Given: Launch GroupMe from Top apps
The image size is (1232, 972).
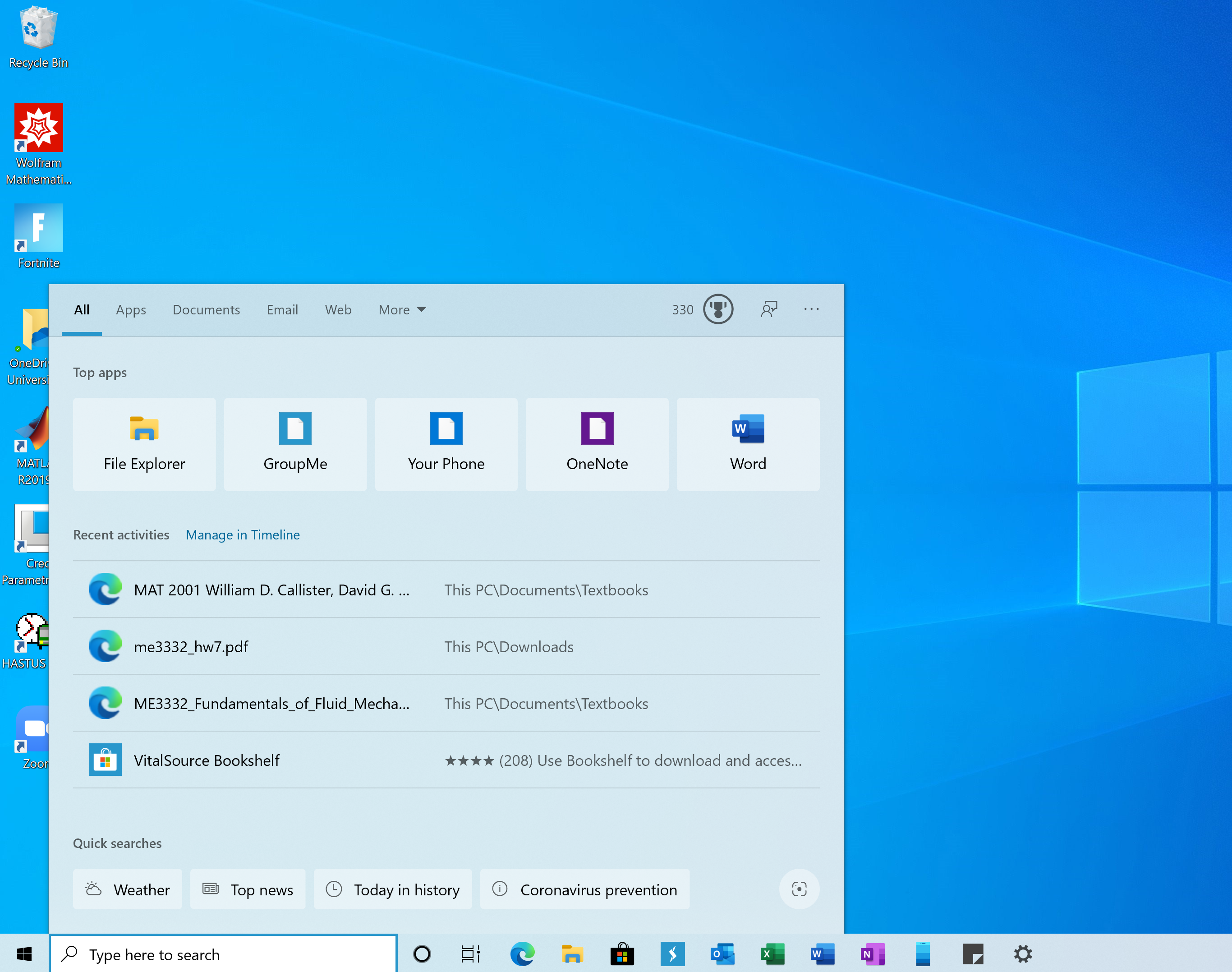Looking at the screenshot, I should [295, 444].
